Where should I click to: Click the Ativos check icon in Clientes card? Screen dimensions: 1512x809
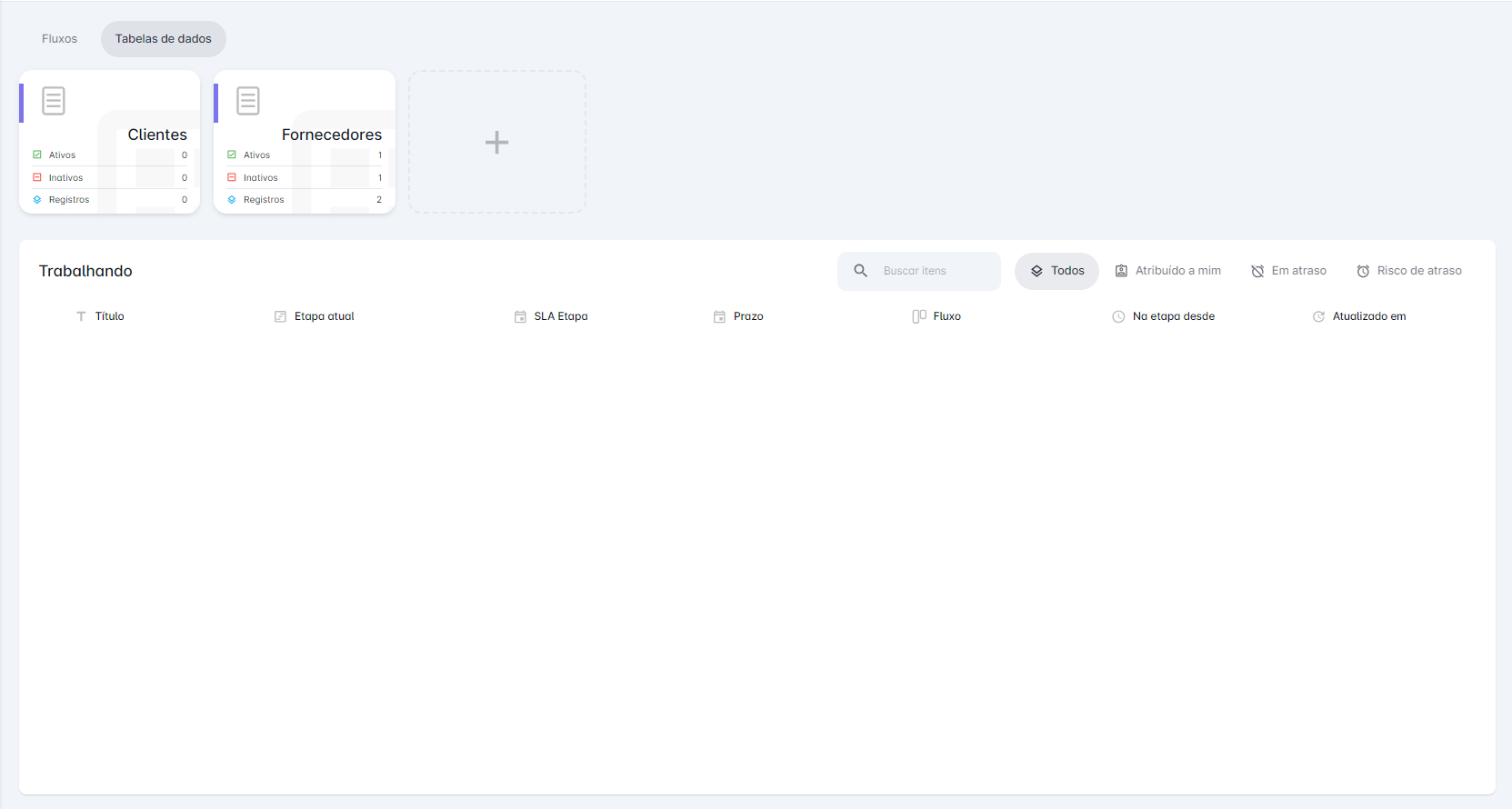tap(37, 155)
